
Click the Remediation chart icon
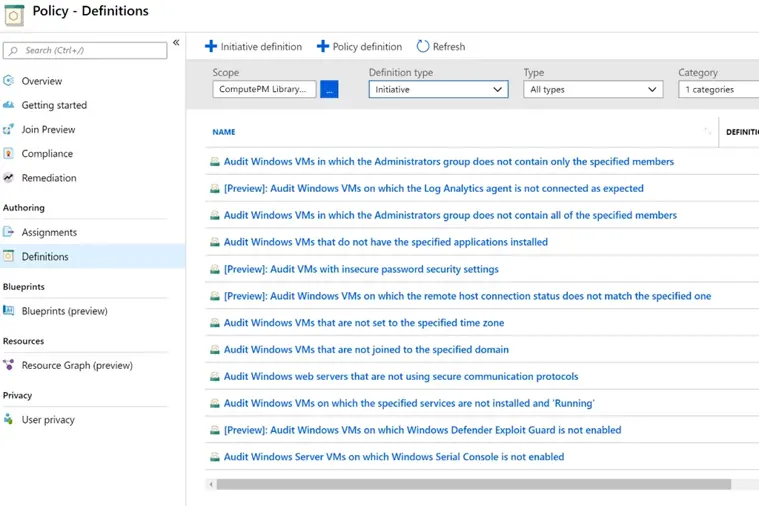point(8,178)
